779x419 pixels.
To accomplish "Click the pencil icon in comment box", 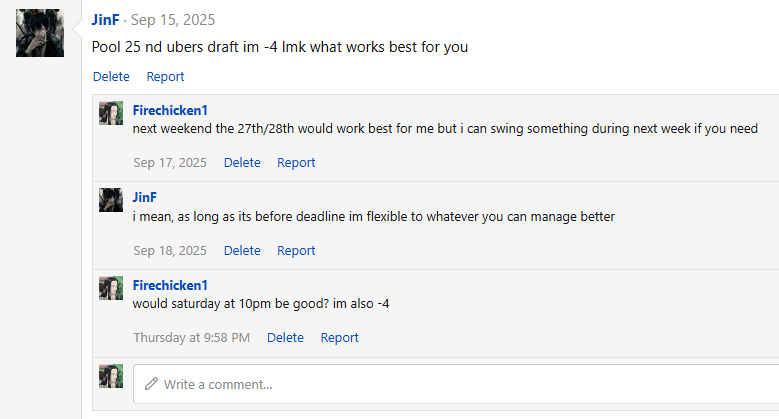I will point(151,384).
